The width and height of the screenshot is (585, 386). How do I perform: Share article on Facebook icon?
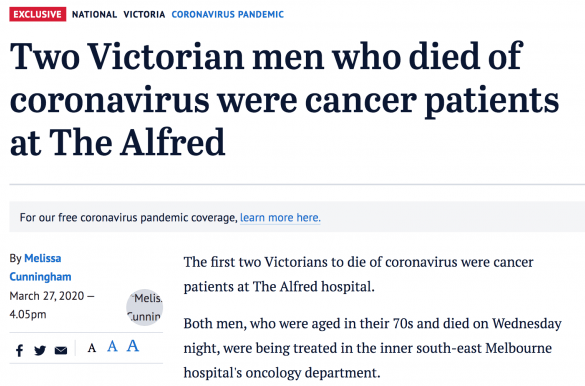tap(19, 351)
